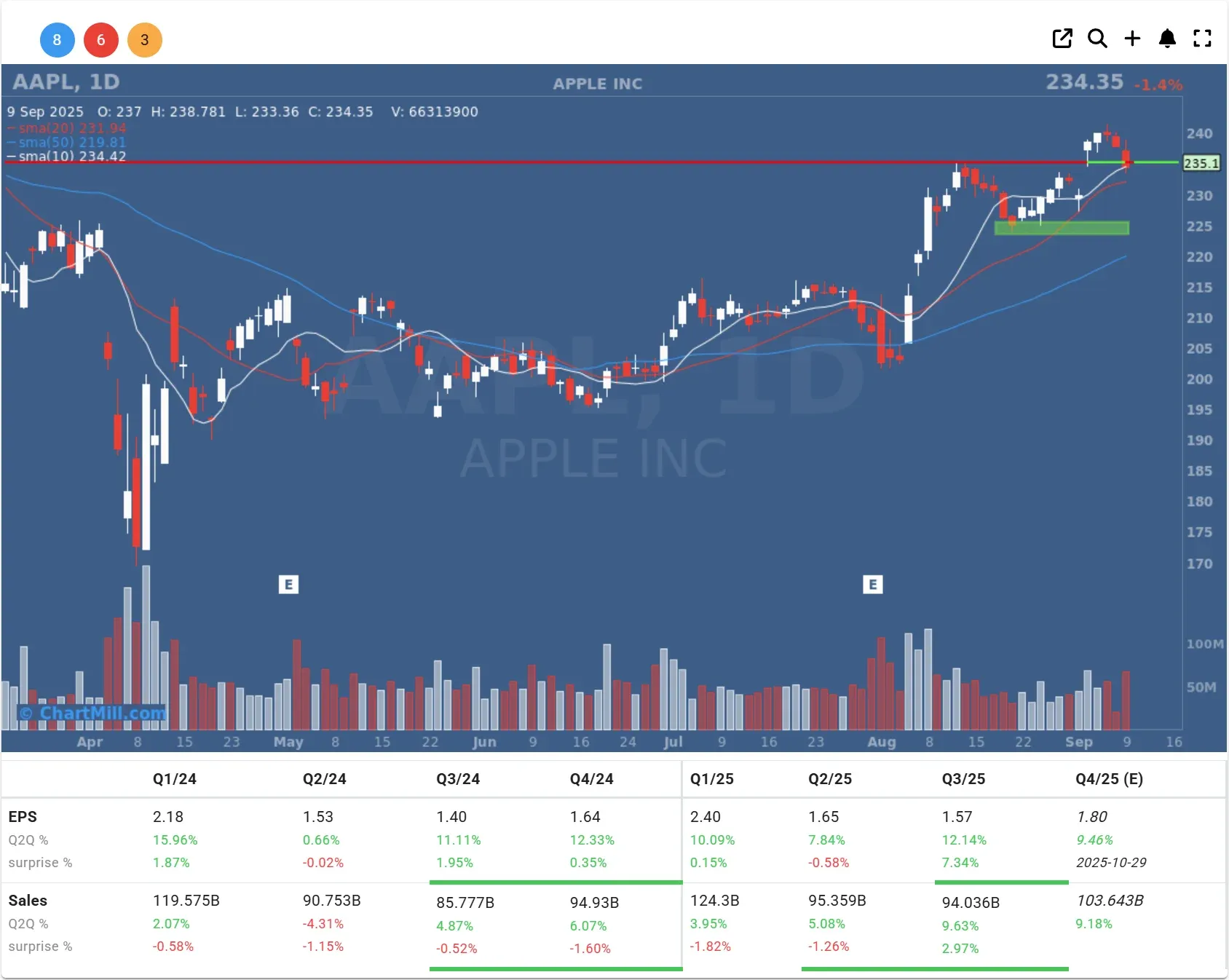Click the bell alert icon

coord(1167,39)
